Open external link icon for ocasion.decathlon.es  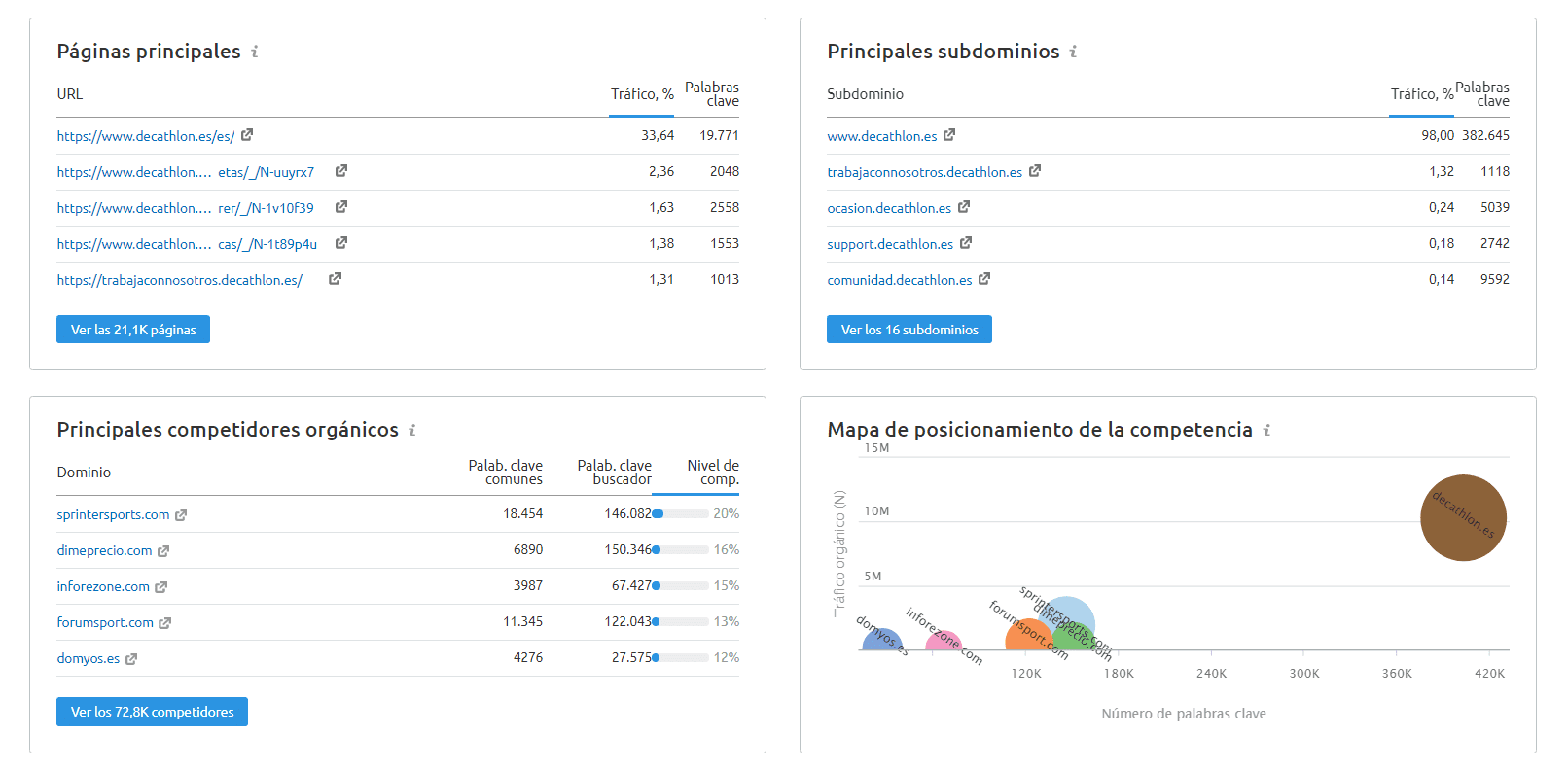[964, 207]
